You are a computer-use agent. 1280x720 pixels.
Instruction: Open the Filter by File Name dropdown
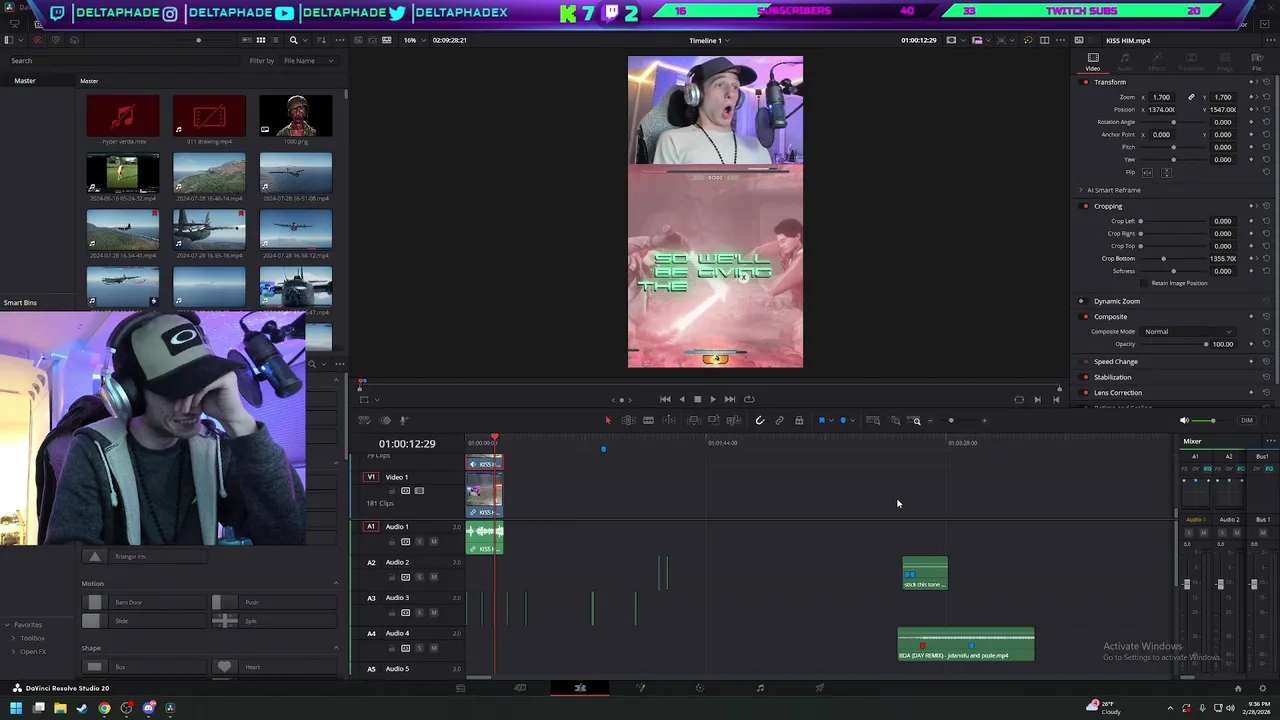click(x=307, y=61)
